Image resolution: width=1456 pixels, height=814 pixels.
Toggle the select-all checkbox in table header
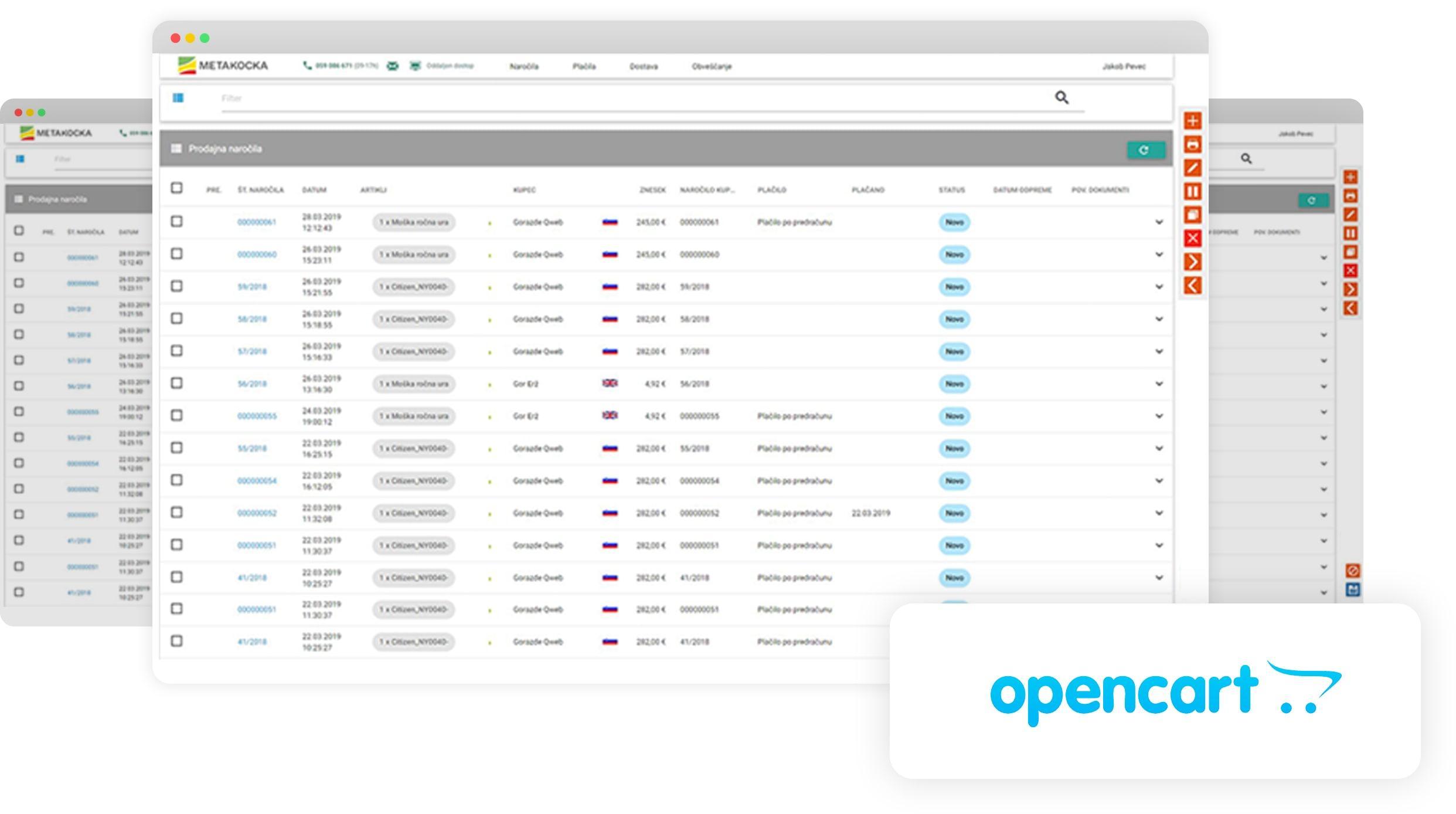click(x=176, y=188)
